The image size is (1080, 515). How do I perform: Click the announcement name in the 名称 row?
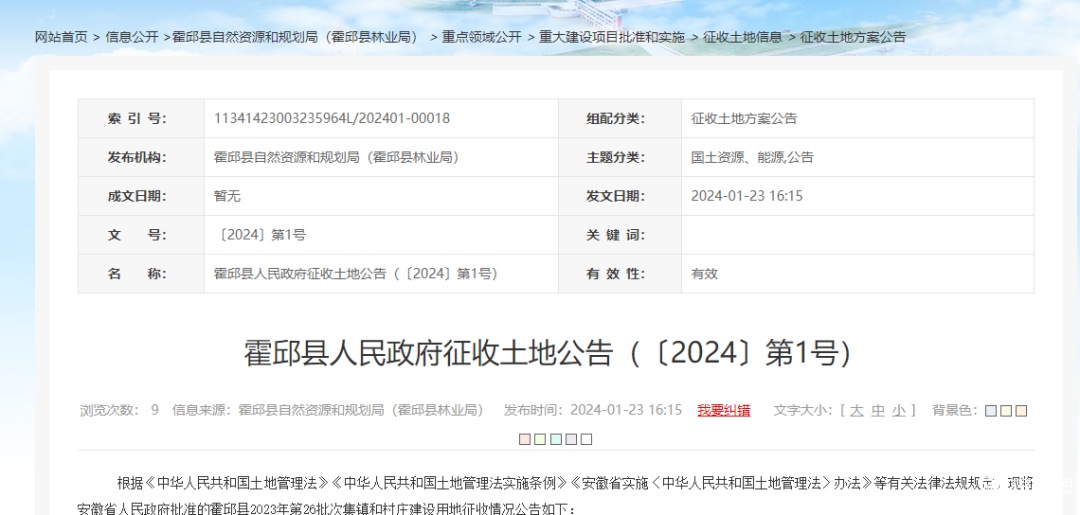coord(356,273)
